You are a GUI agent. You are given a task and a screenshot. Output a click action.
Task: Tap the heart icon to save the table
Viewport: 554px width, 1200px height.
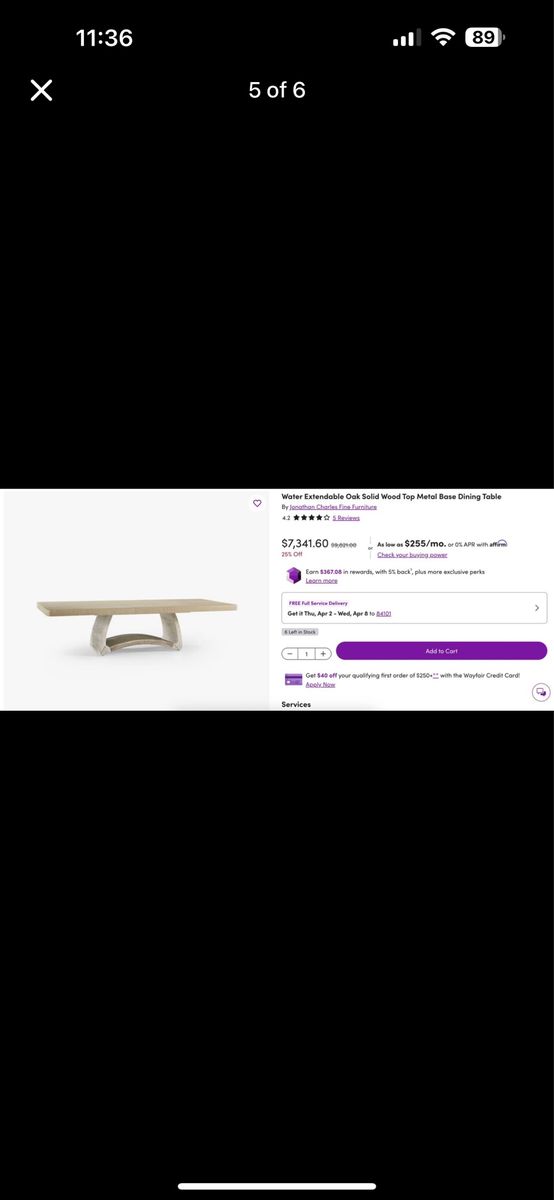pyautogui.click(x=257, y=503)
